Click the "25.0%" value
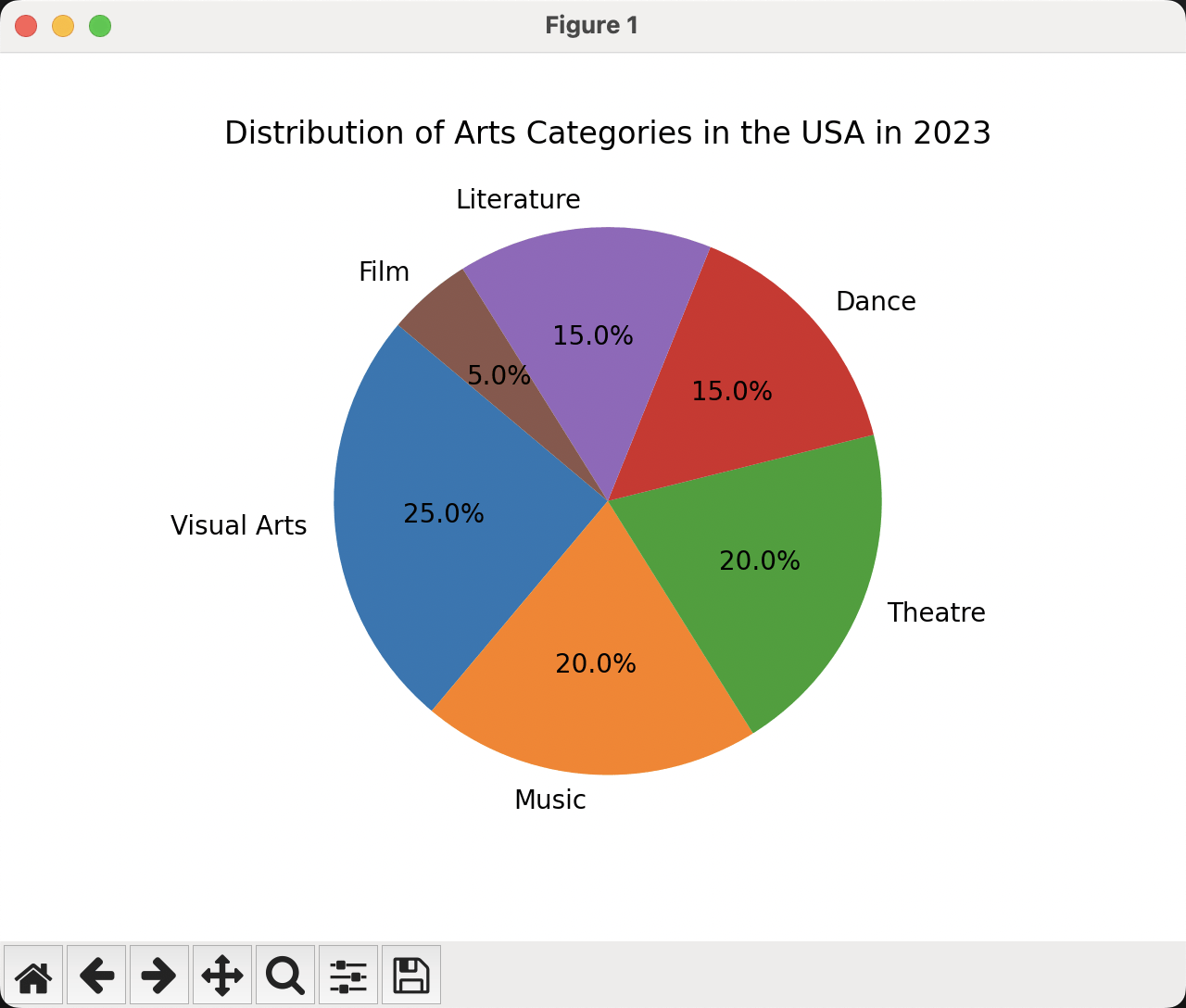The image size is (1186, 1008). pos(444,513)
